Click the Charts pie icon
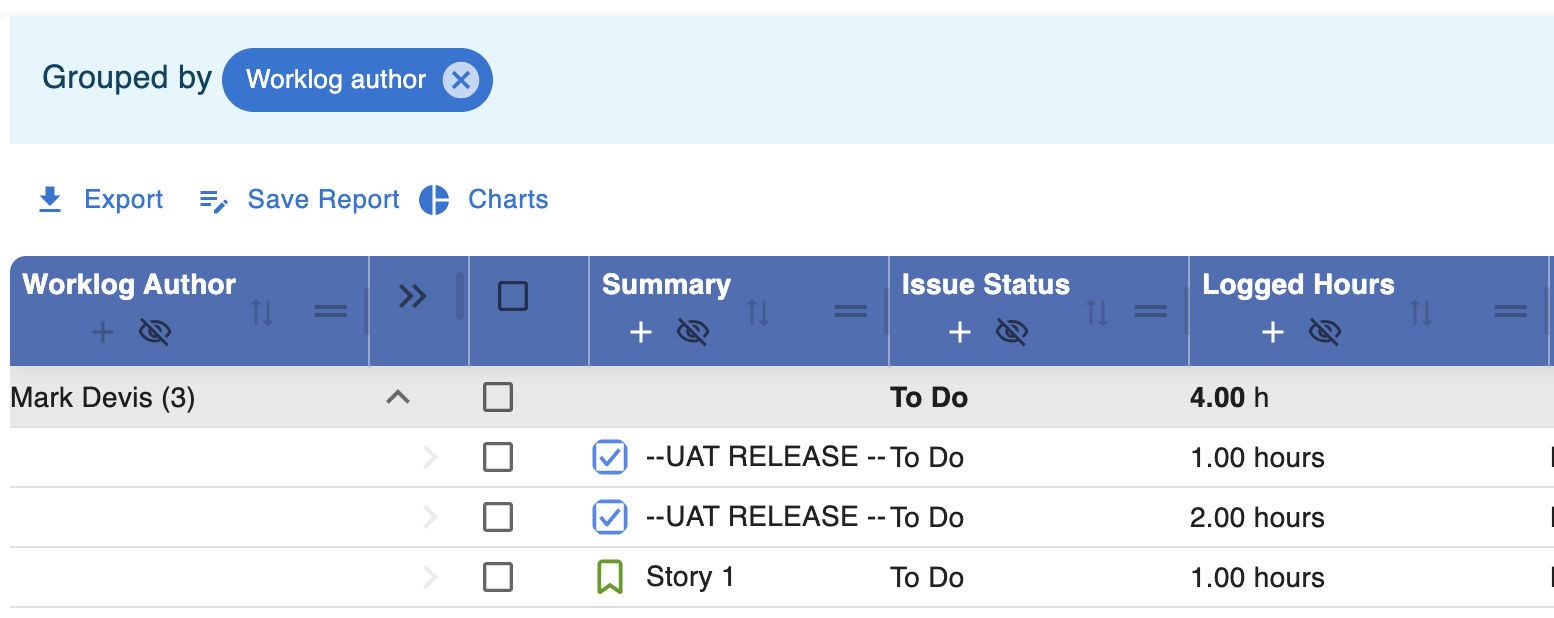Viewport: 1554px width, 618px height. [x=434, y=200]
